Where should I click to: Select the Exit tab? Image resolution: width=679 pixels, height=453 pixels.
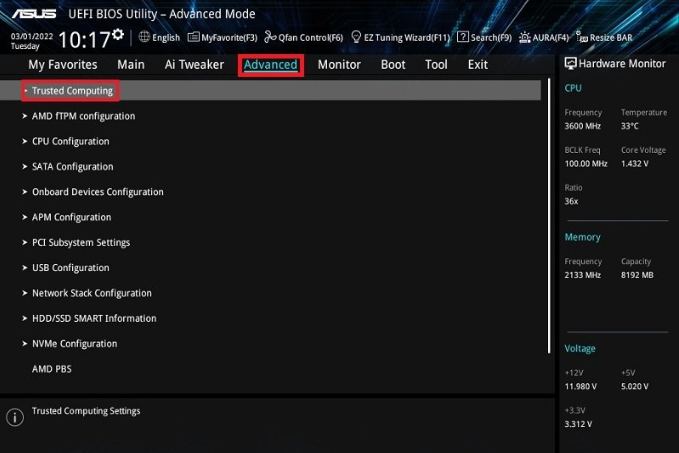[478, 65]
